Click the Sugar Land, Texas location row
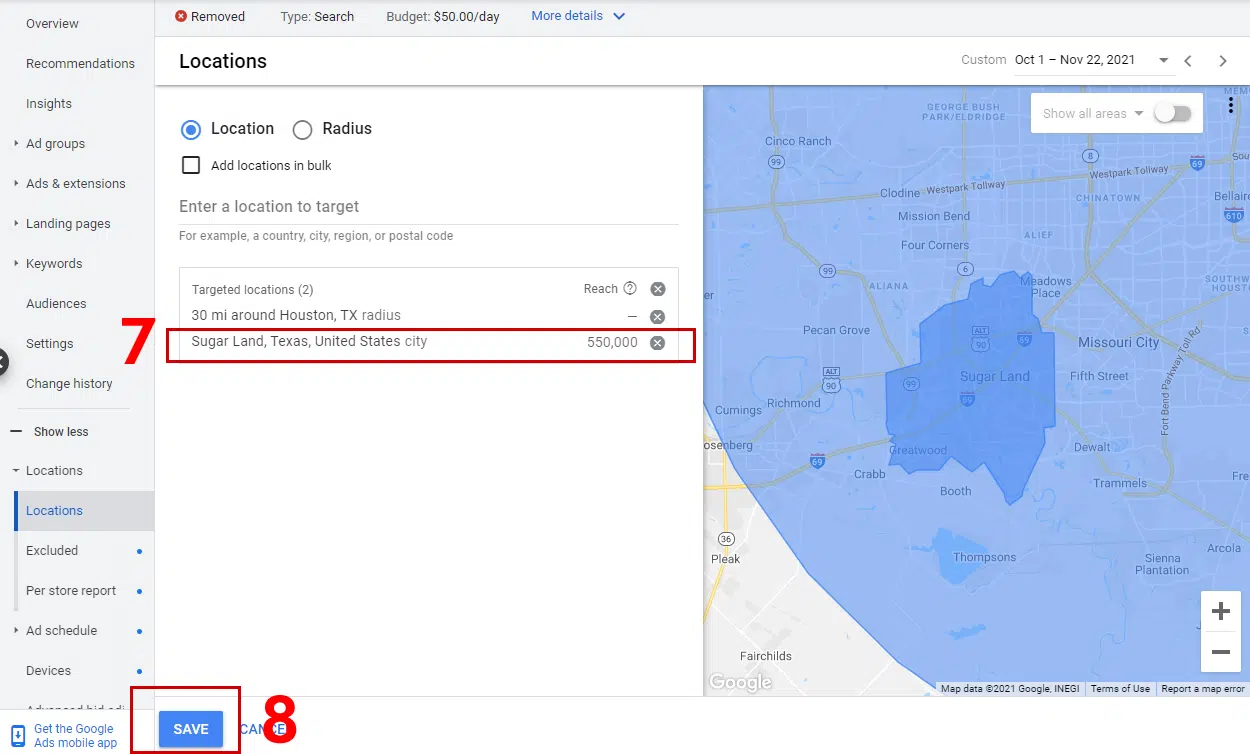 click(429, 342)
